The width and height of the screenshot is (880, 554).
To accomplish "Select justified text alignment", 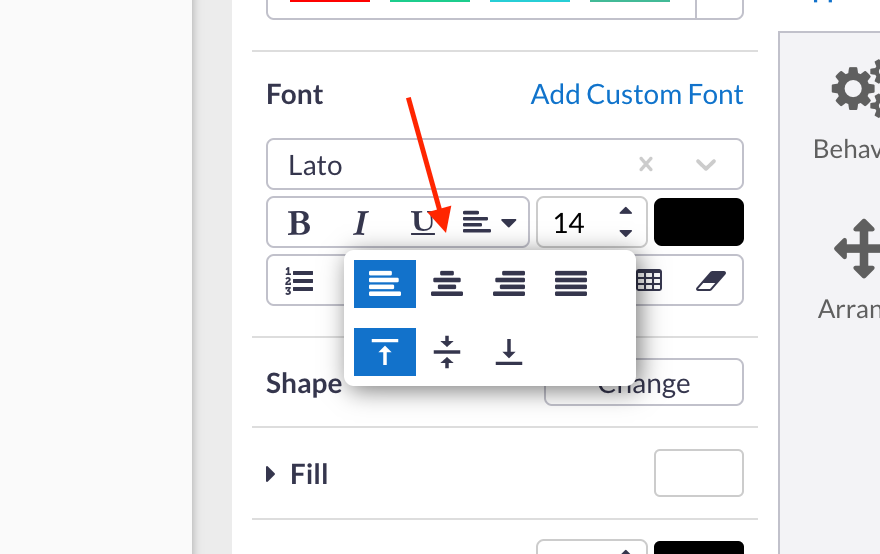I will click(571, 284).
